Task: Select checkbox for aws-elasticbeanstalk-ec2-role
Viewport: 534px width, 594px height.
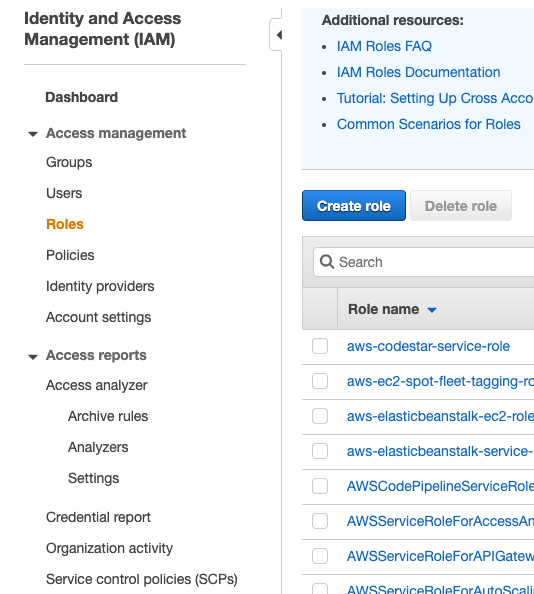Action: (320, 416)
